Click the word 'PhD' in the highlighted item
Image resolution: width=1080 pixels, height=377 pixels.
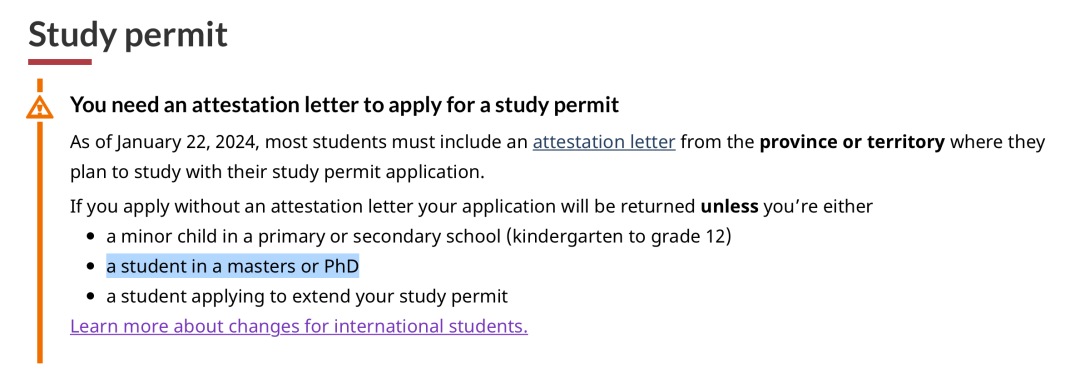point(342,267)
